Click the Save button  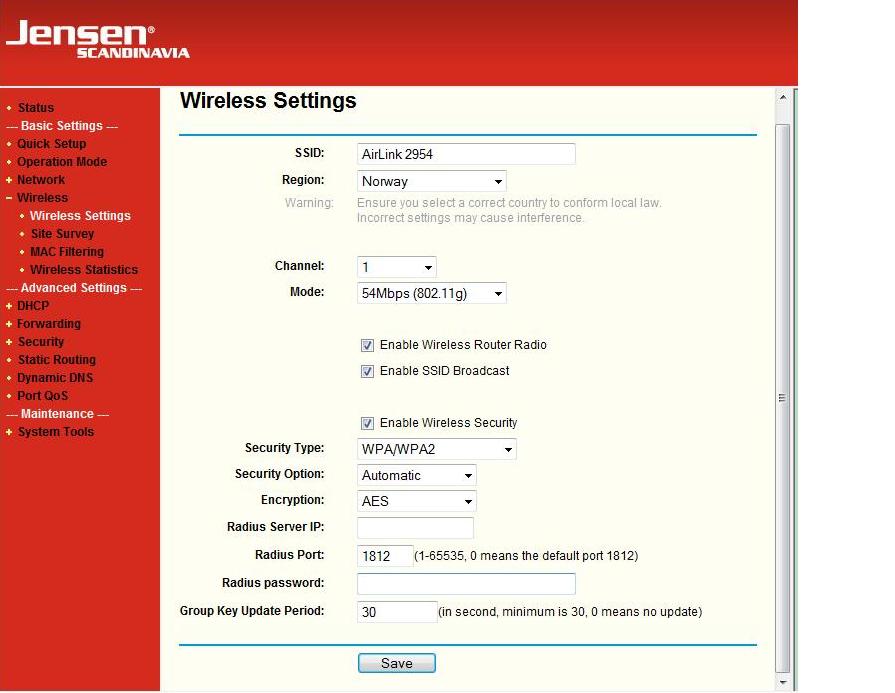pyautogui.click(x=397, y=663)
